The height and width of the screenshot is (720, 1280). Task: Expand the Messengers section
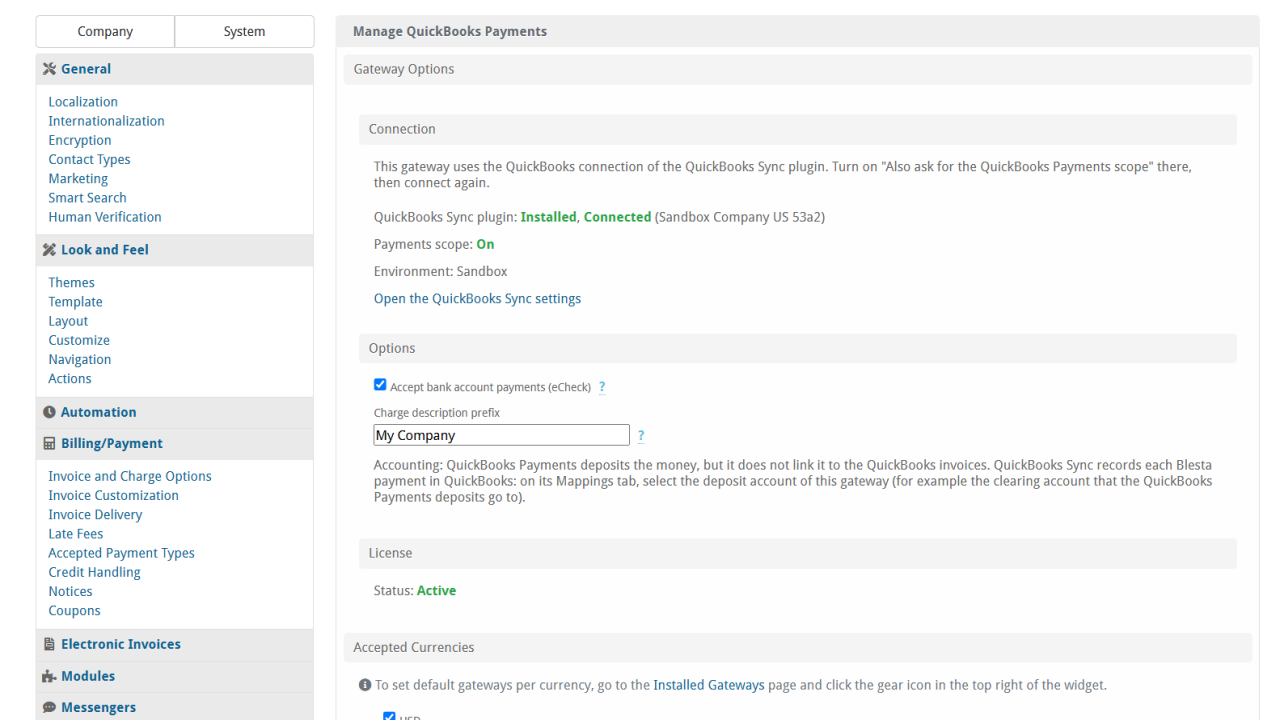[x=175, y=707]
